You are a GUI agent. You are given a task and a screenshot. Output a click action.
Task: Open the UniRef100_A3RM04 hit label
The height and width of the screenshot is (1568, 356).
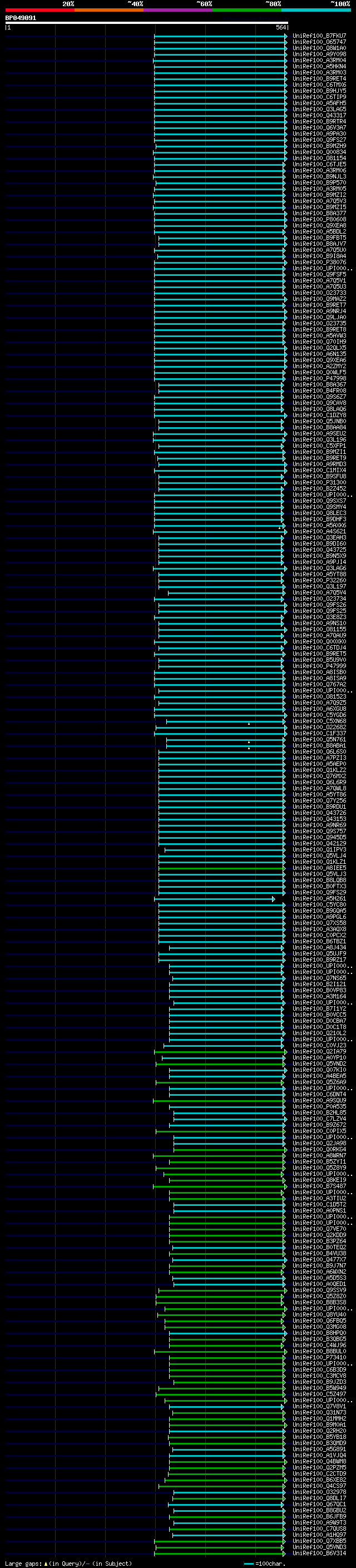319,60
